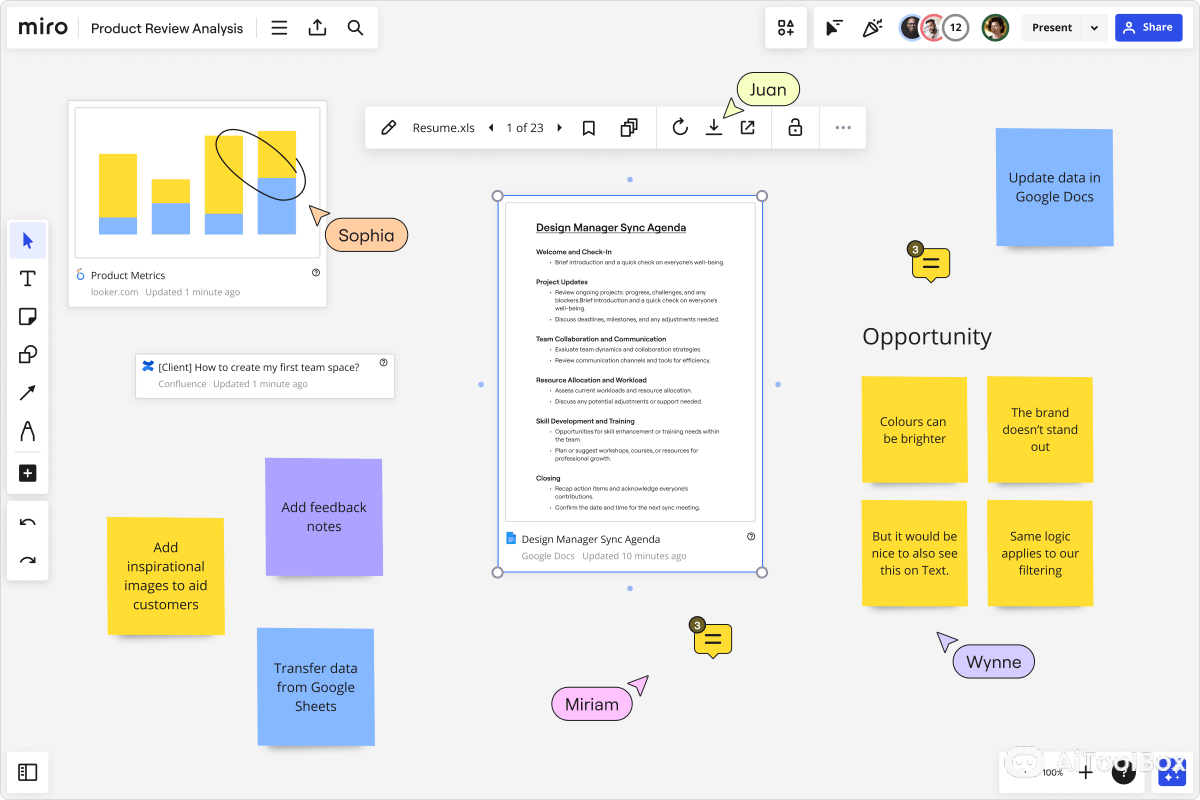
Task: Select the Text tool in left toolbar
Action: click(x=28, y=278)
